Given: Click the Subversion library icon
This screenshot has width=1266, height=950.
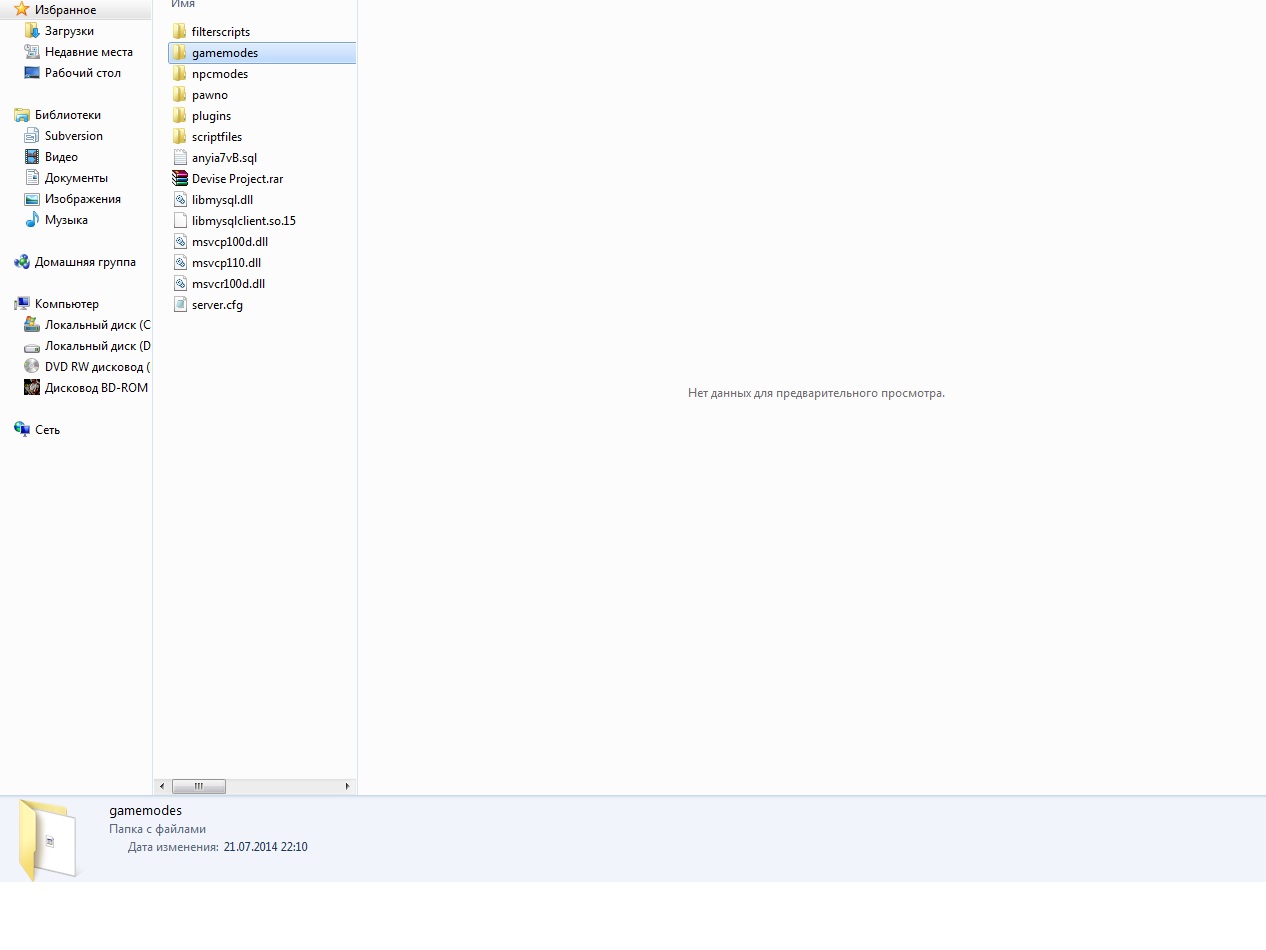Looking at the screenshot, I should point(32,135).
